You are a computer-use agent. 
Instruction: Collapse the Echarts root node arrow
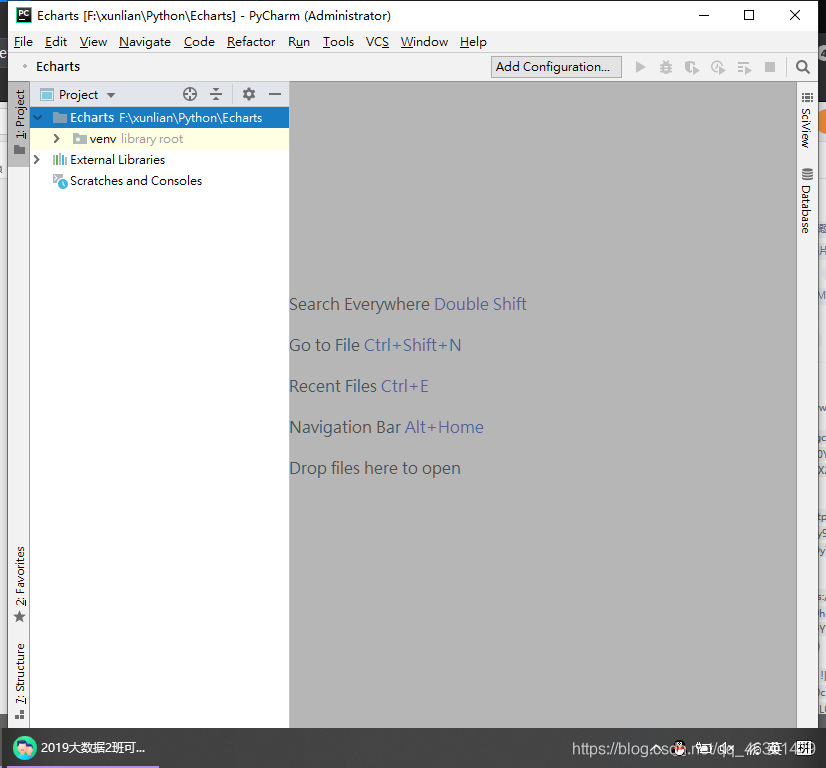click(x=38, y=117)
